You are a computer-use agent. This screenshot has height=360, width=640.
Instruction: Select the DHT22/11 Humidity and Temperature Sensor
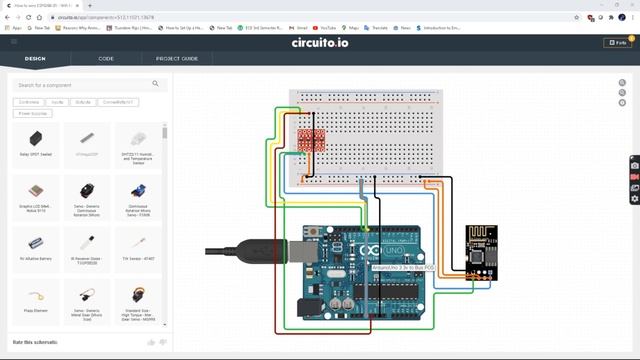[x=138, y=145]
